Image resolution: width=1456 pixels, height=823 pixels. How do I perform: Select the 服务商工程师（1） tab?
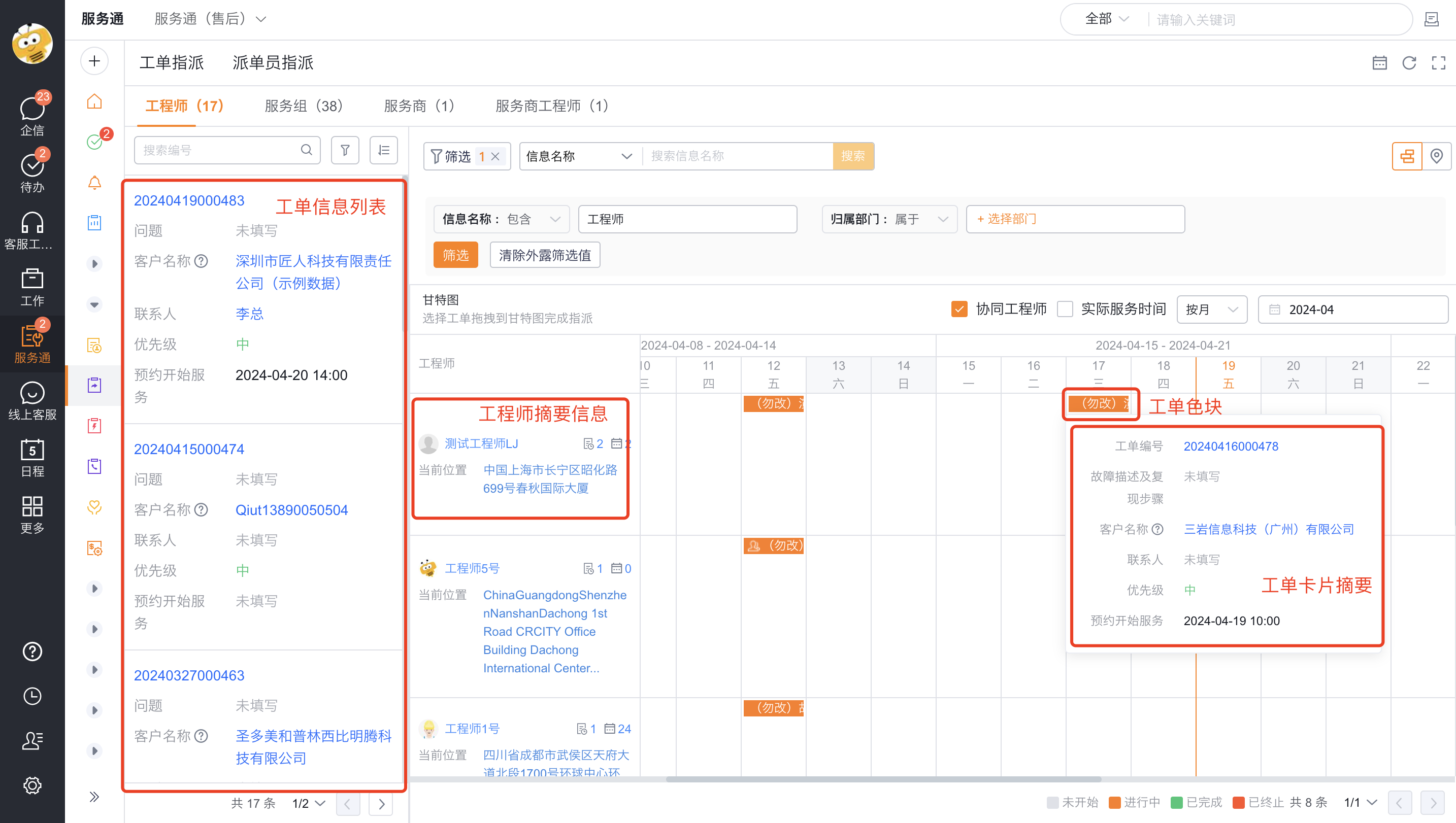[x=552, y=106]
